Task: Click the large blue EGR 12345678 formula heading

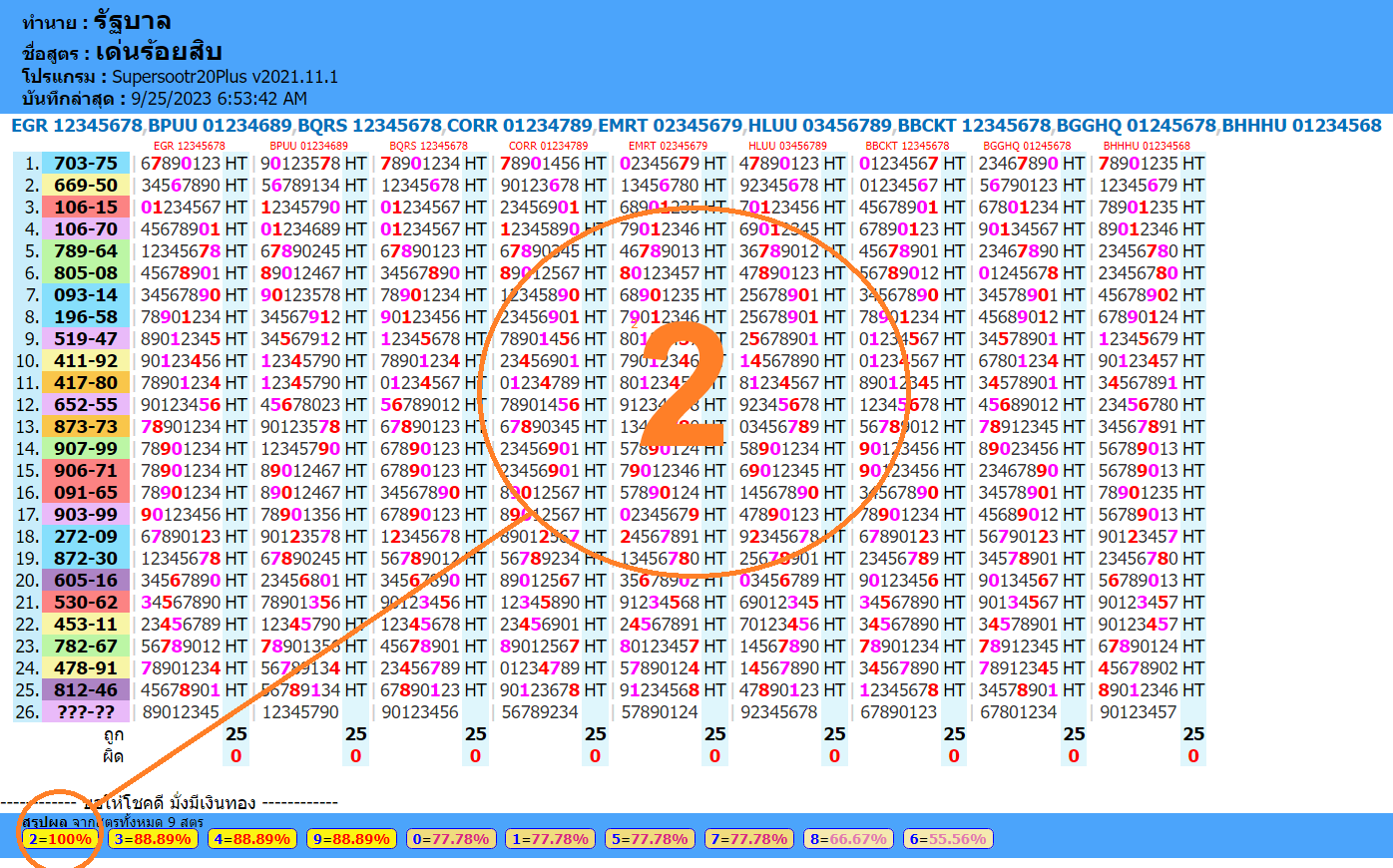Action: 77,126
